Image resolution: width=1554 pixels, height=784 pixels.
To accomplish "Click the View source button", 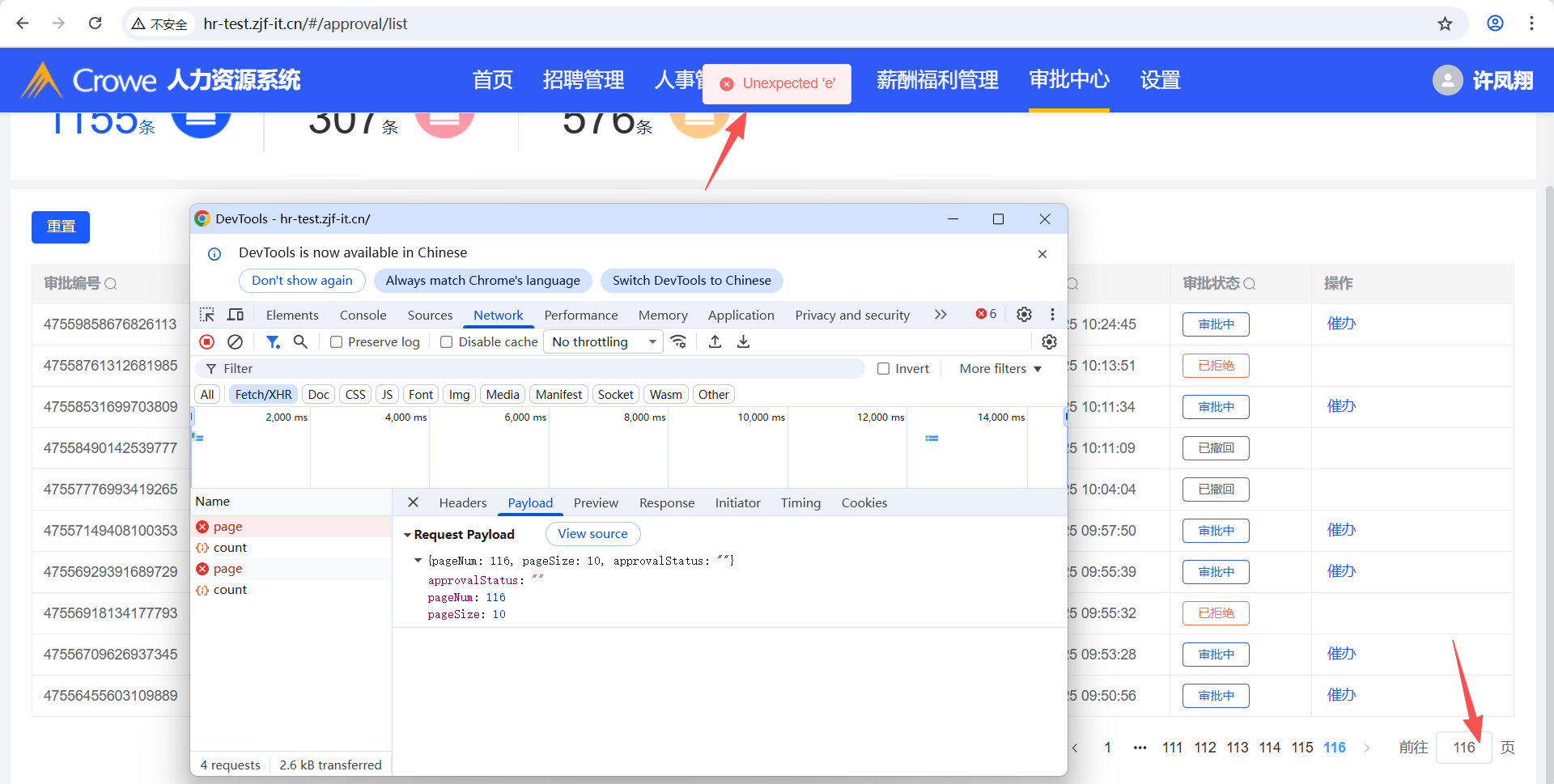I will coord(592,534).
